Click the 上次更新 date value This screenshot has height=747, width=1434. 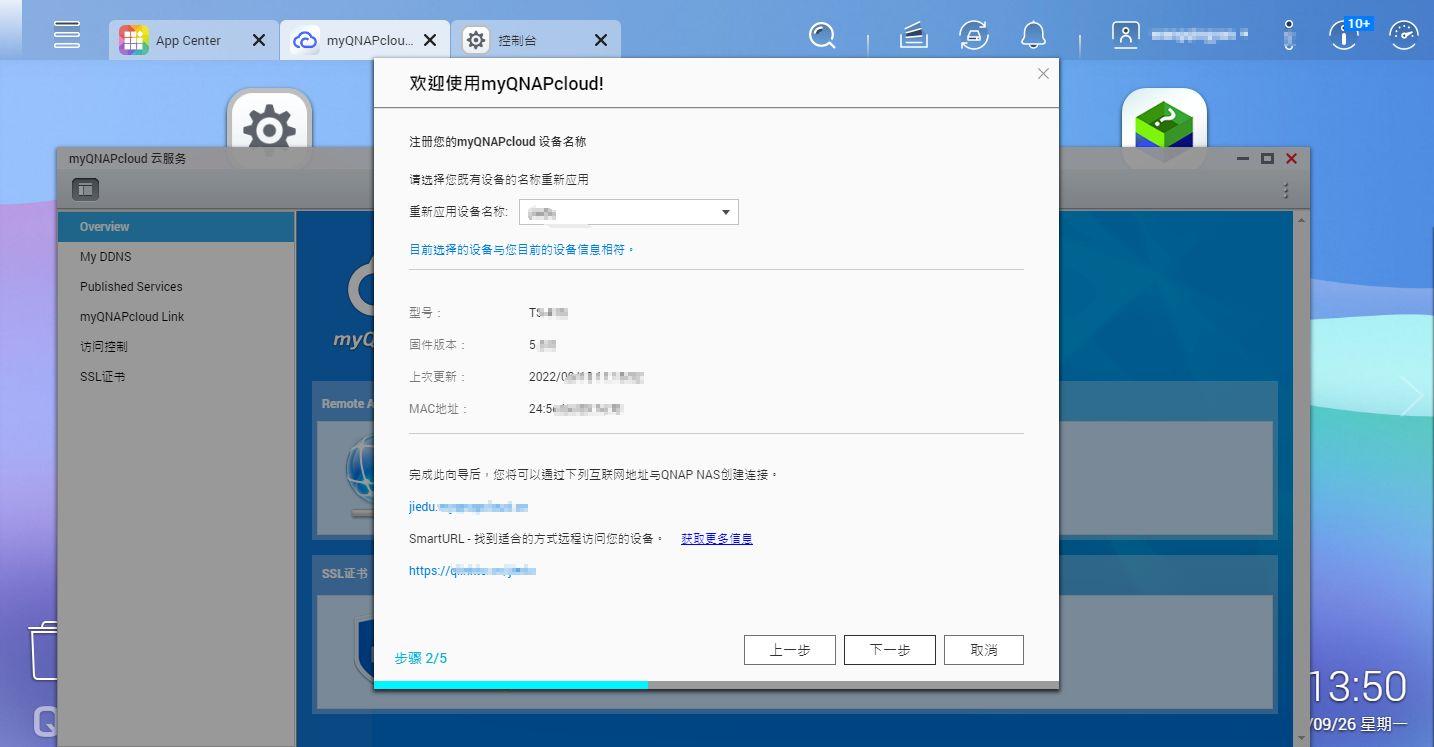[586, 377]
